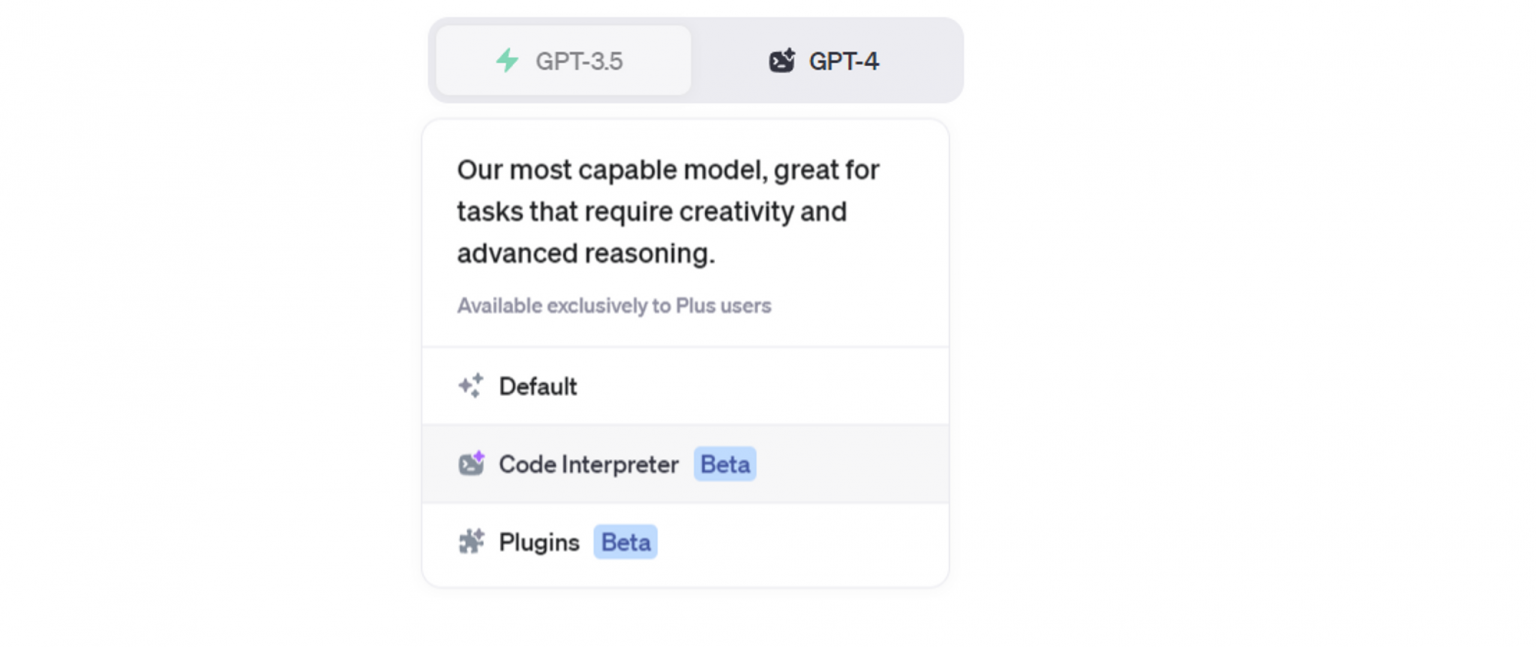Select the sparkles icon next to Default

click(x=472, y=385)
